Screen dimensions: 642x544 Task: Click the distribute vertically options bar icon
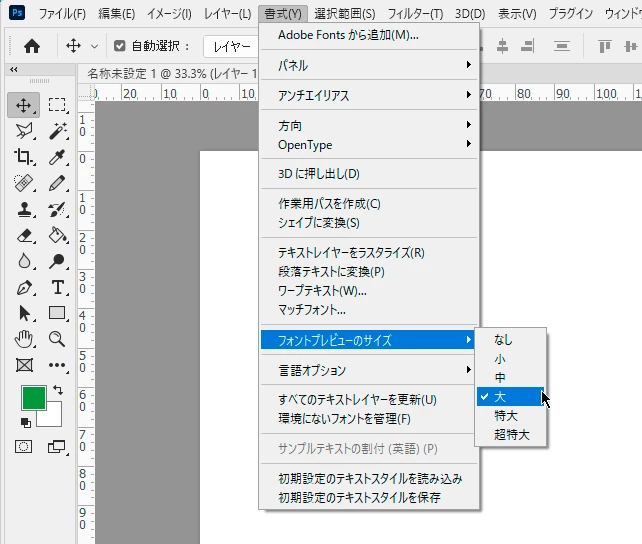point(562,46)
